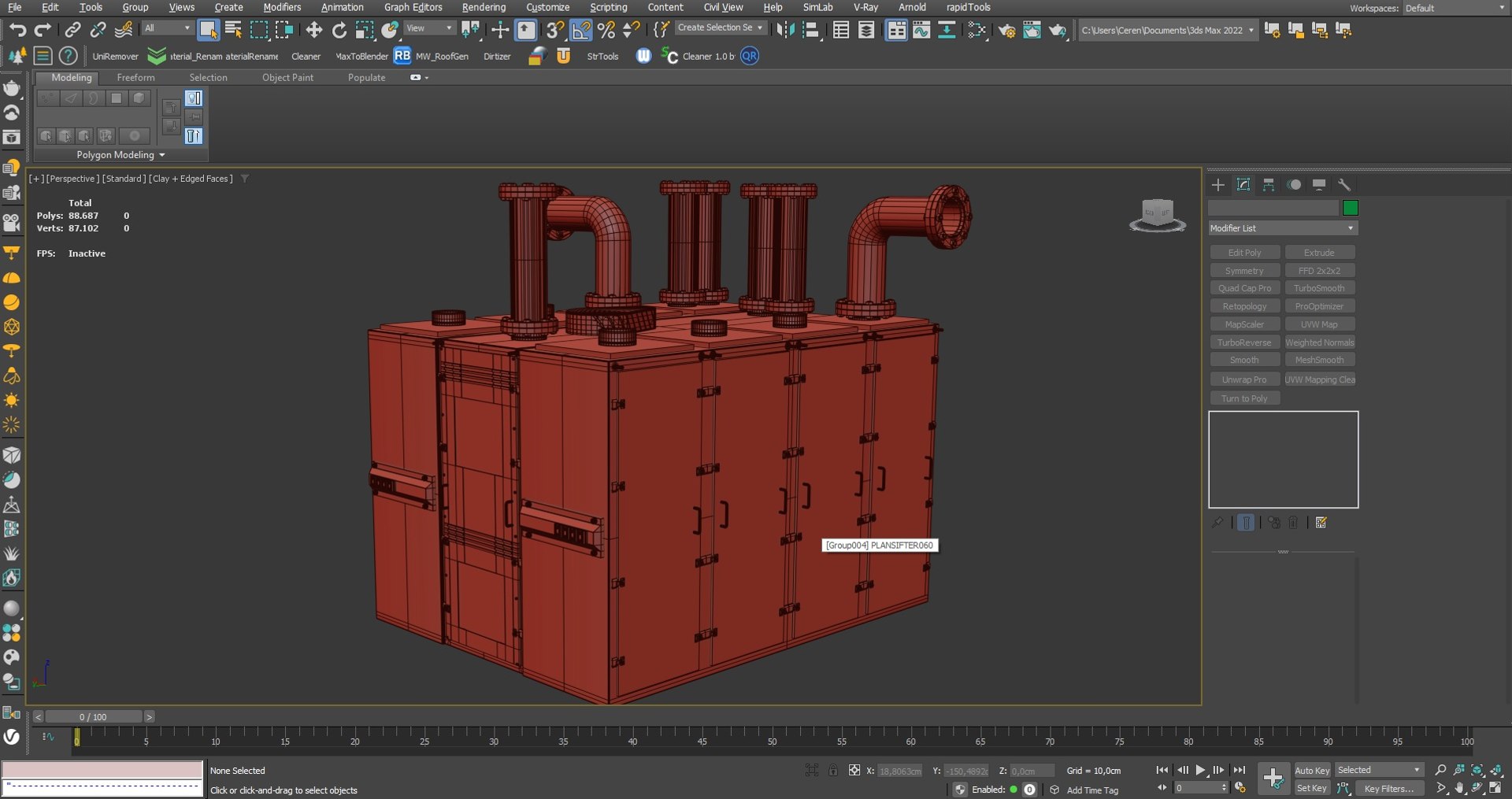Screen dimensions: 1512x799
Task: Toggle the Auto Key button
Action: [1311, 771]
